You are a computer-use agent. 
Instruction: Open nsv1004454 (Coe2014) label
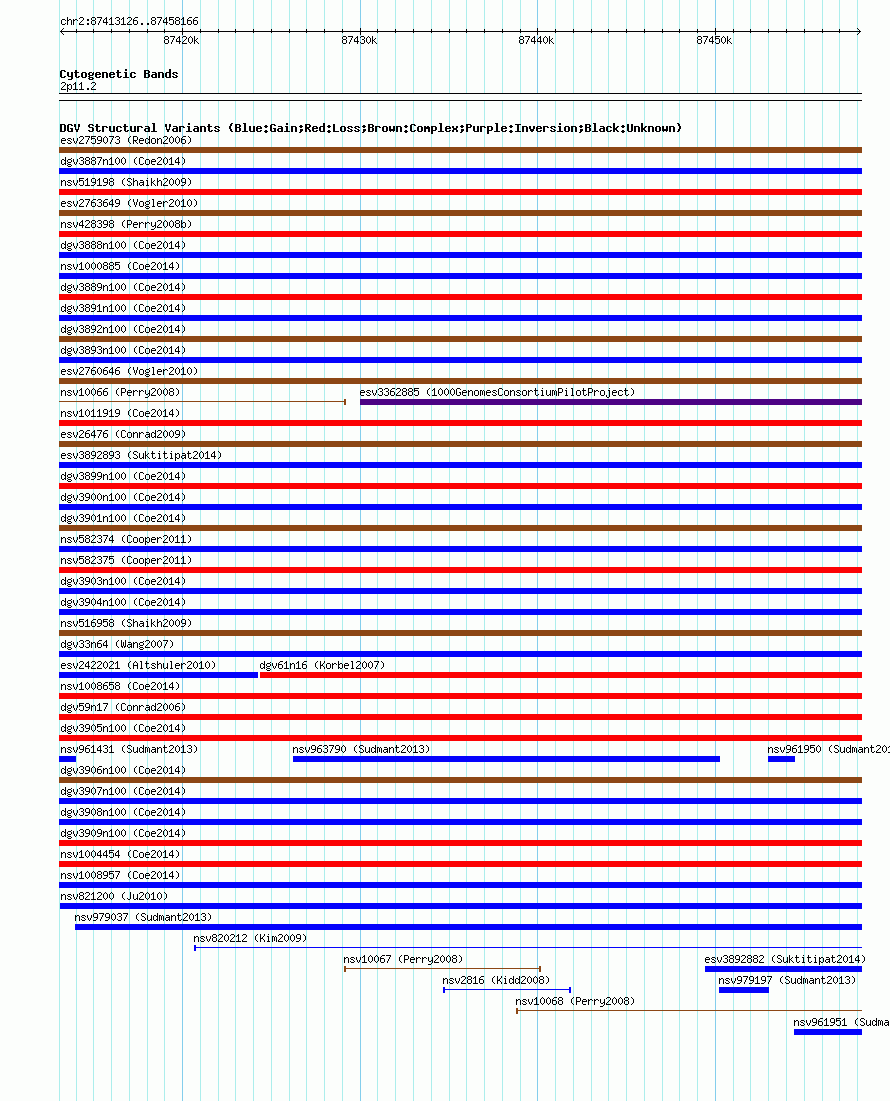[x=120, y=856]
